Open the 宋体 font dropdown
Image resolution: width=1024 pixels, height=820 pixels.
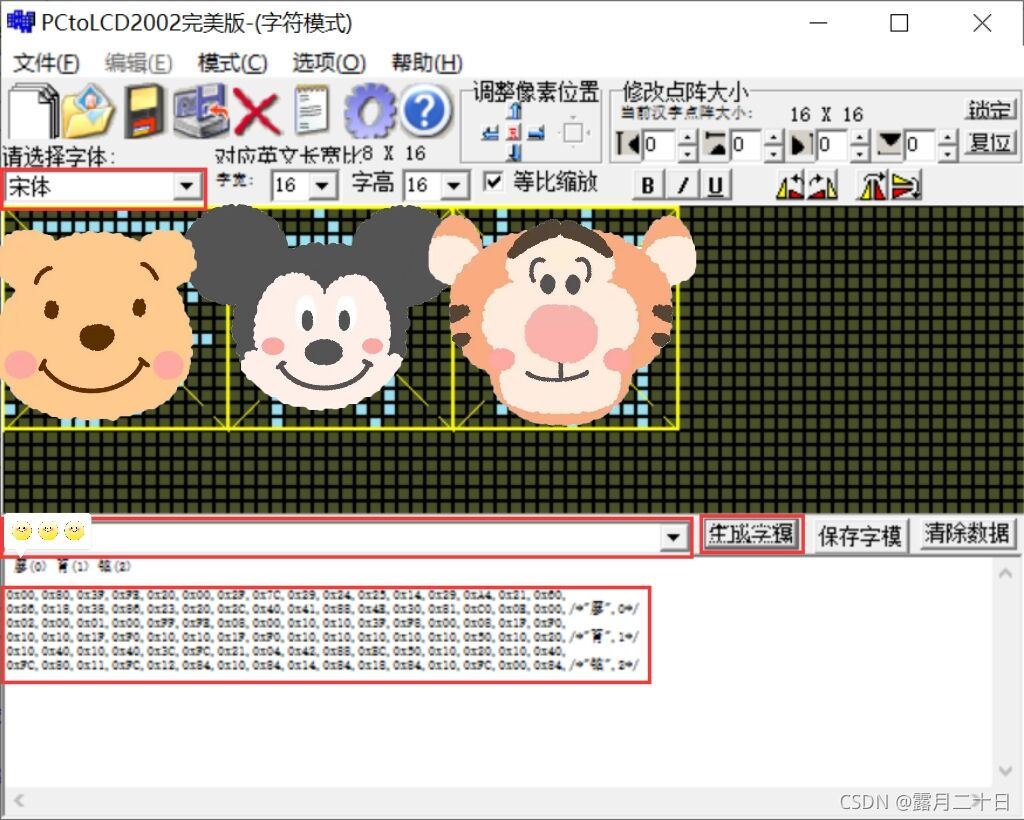pyautogui.click(x=187, y=187)
